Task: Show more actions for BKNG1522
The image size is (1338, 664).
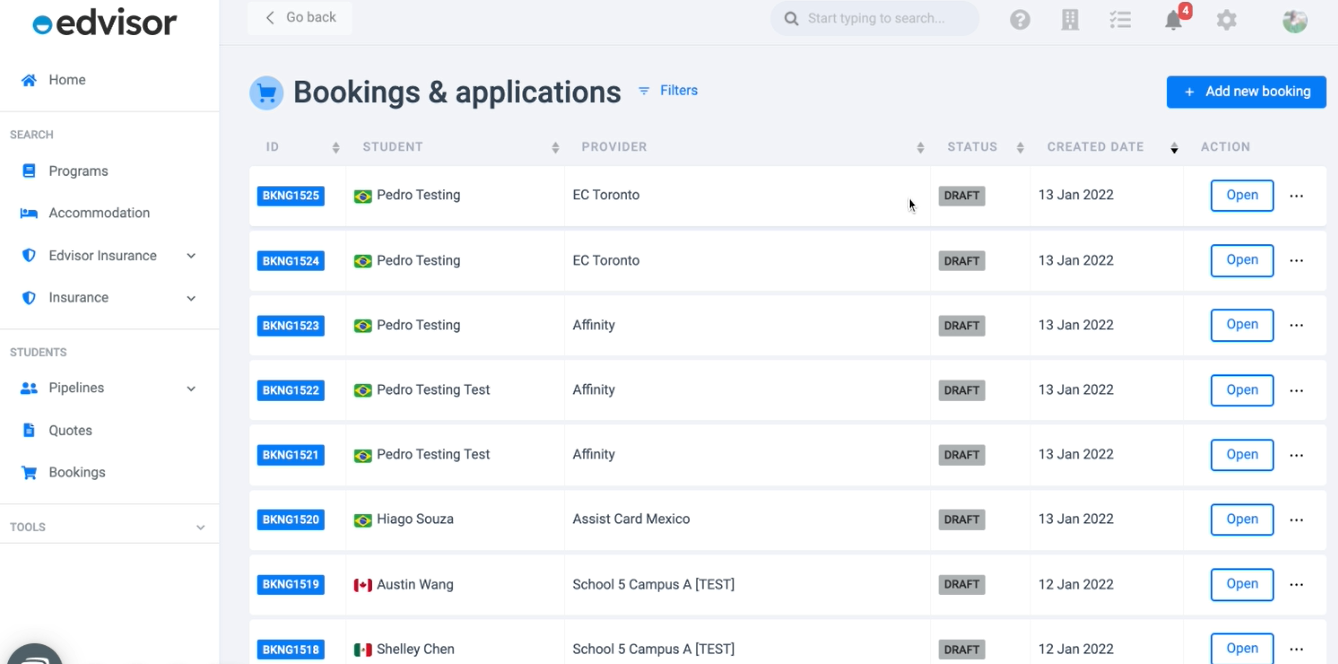Action: click(1297, 390)
